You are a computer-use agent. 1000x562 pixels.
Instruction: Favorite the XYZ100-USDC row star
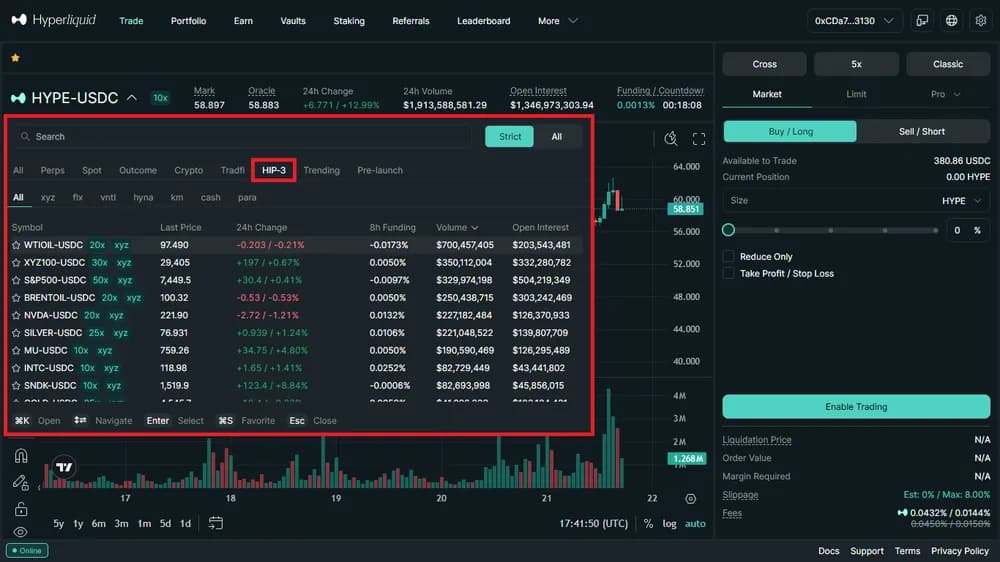coord(16,263)
